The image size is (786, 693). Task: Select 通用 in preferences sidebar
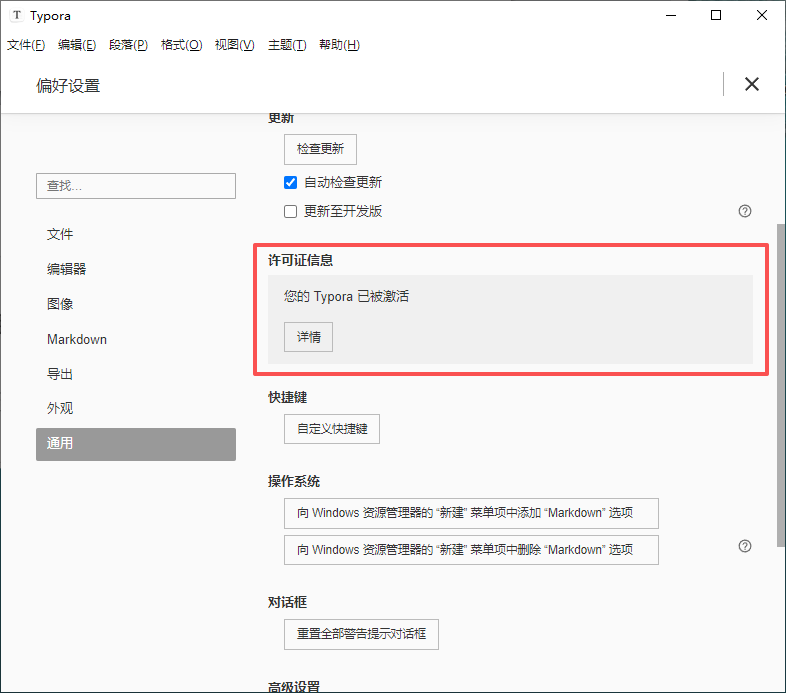click(x=136, y=444)
